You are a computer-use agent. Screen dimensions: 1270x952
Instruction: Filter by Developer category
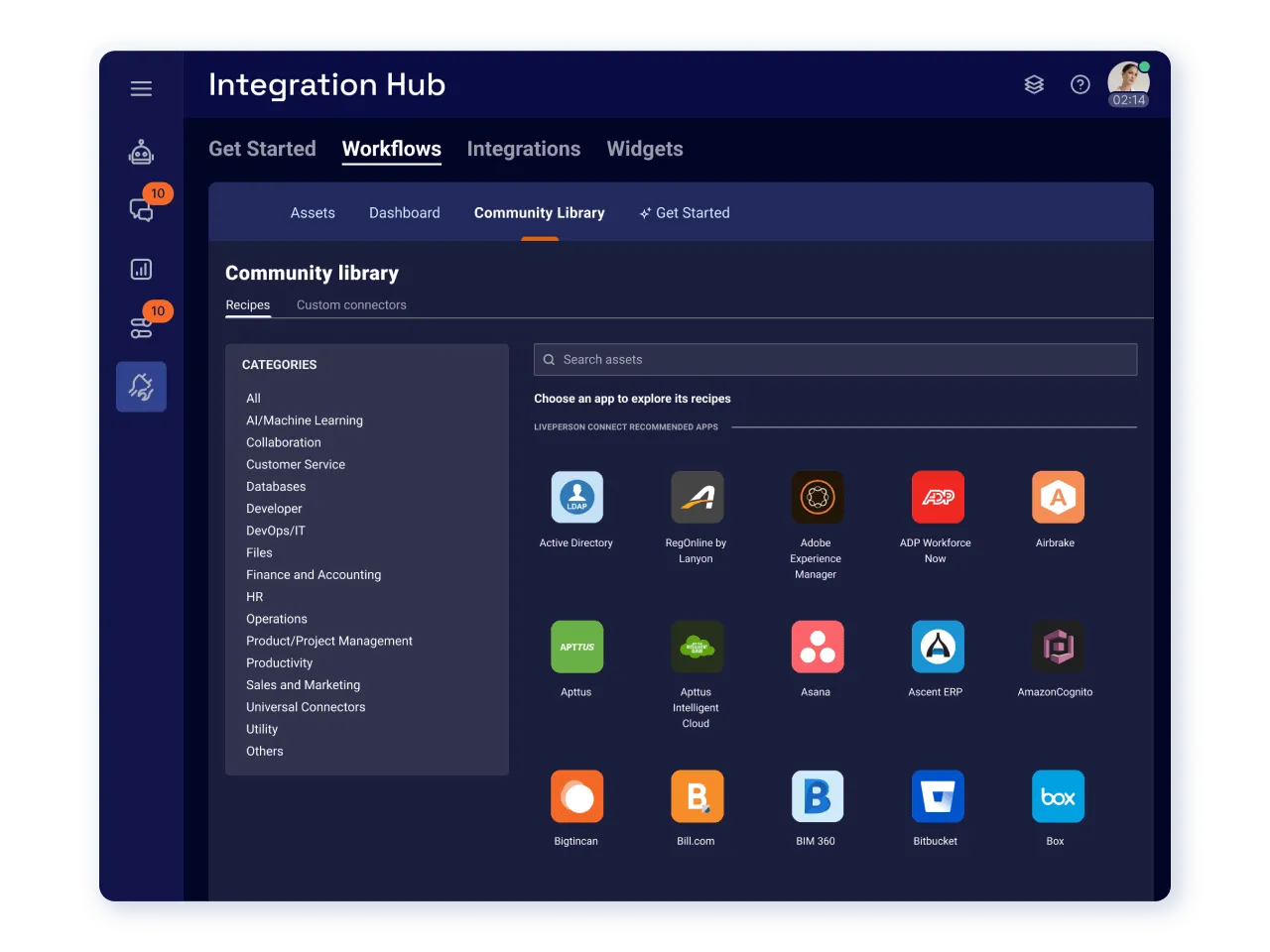pyautogui.click(x=274, y=509)
